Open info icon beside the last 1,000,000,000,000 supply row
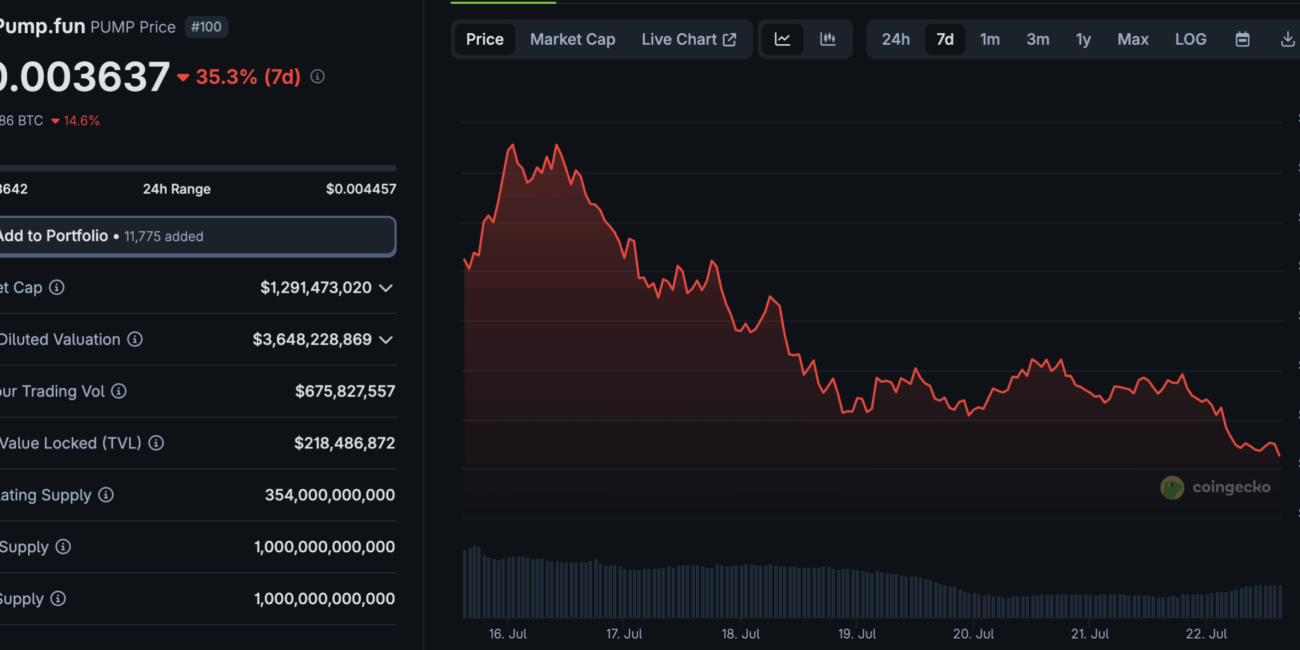This screenshot has width=1300, height=650. (58, 599)
